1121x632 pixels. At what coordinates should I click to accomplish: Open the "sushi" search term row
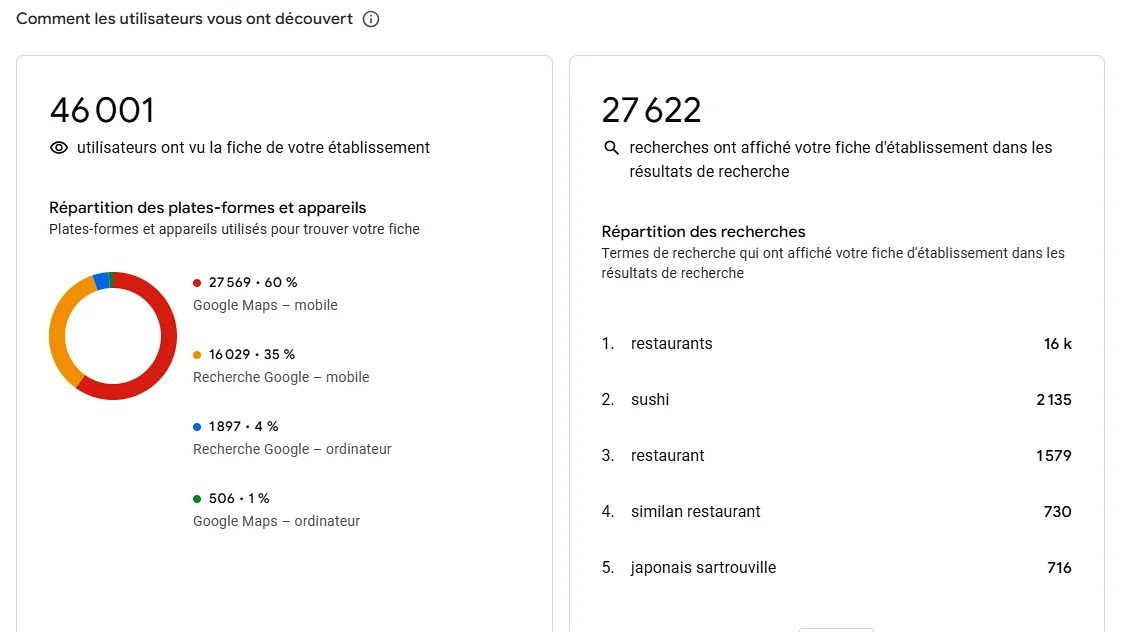click(650, 400)
